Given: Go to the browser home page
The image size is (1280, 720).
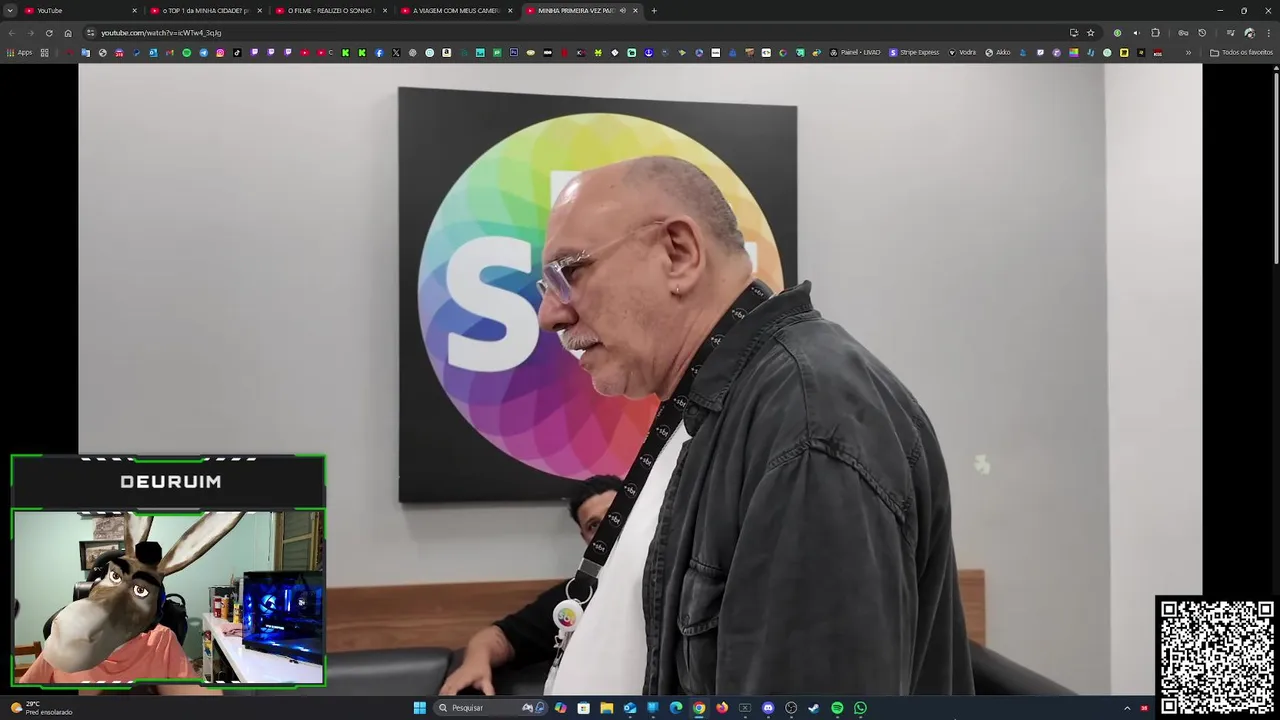Looking at the screenshot, I should [68, 33].
